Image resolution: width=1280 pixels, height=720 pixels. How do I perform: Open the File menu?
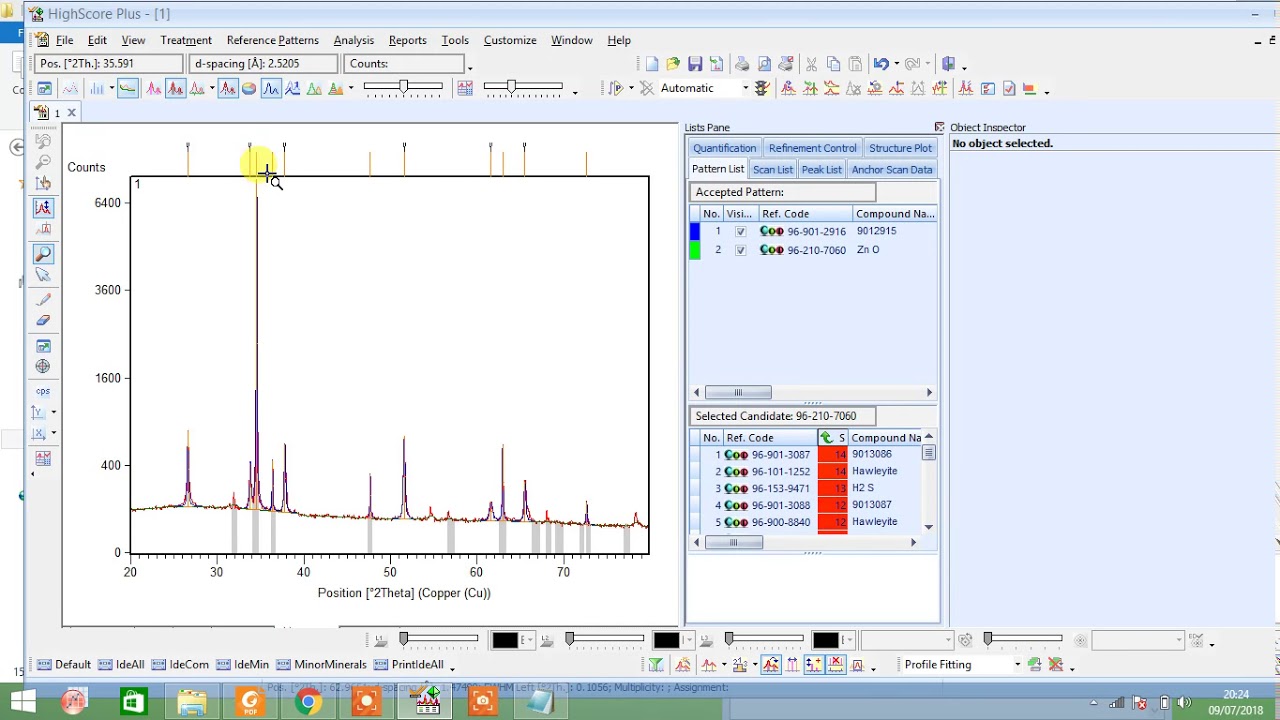pyautogui.click(x=64, y=40)
